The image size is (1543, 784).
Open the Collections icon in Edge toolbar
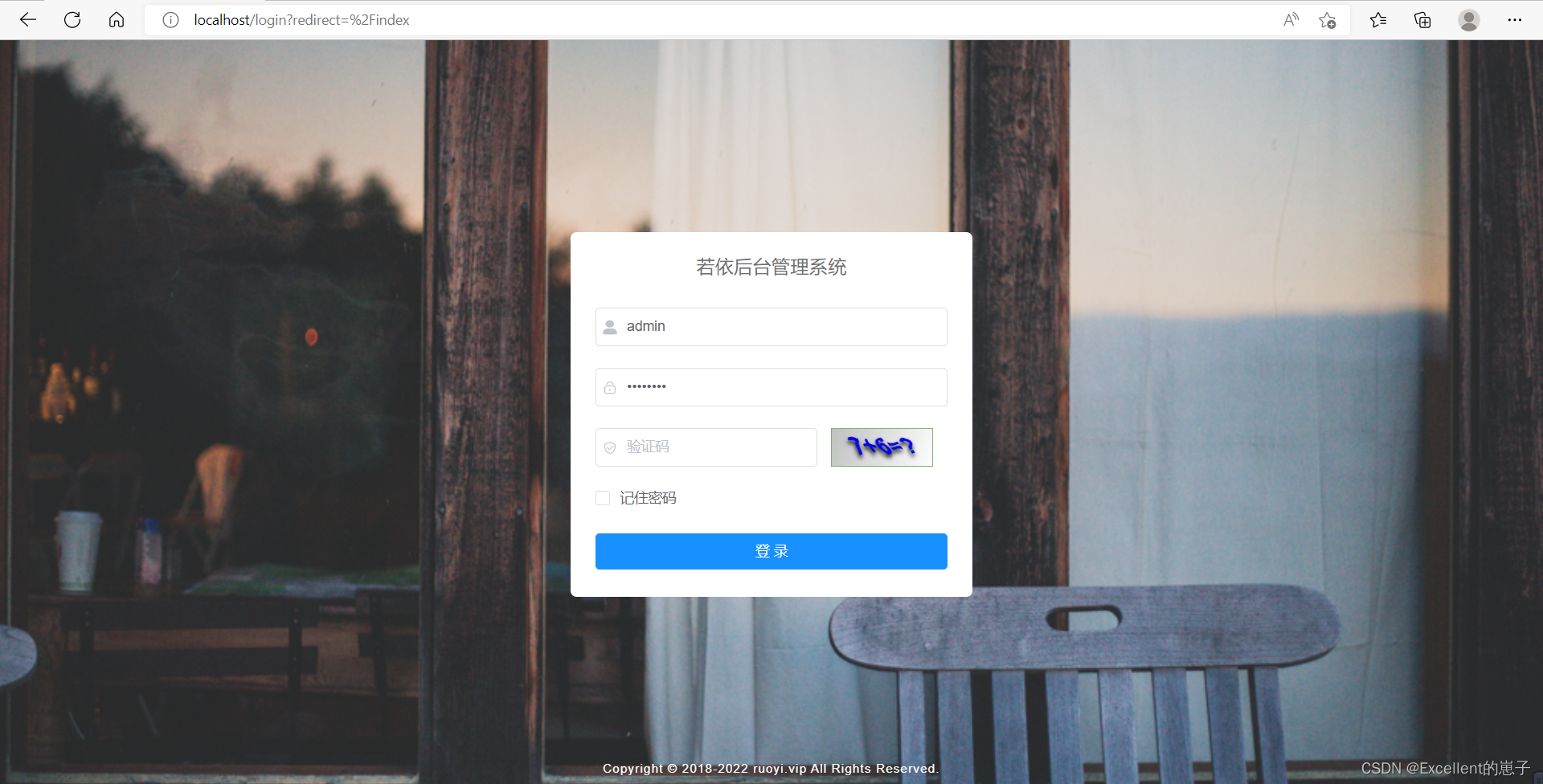pos(1422,20)
